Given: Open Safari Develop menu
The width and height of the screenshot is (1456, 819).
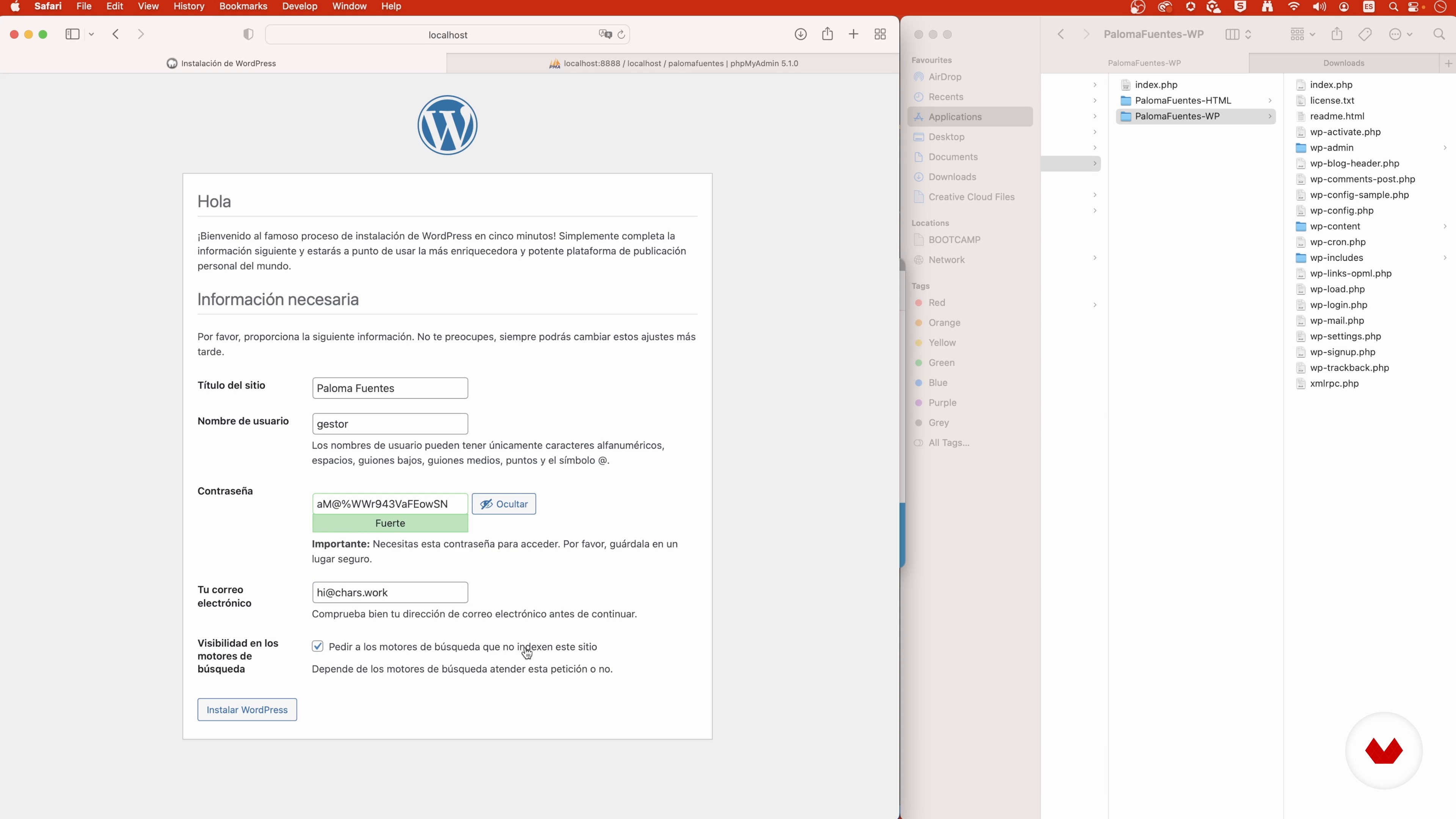Looking at the screenshot, I should pyautogui.click(x=300, y=7).
